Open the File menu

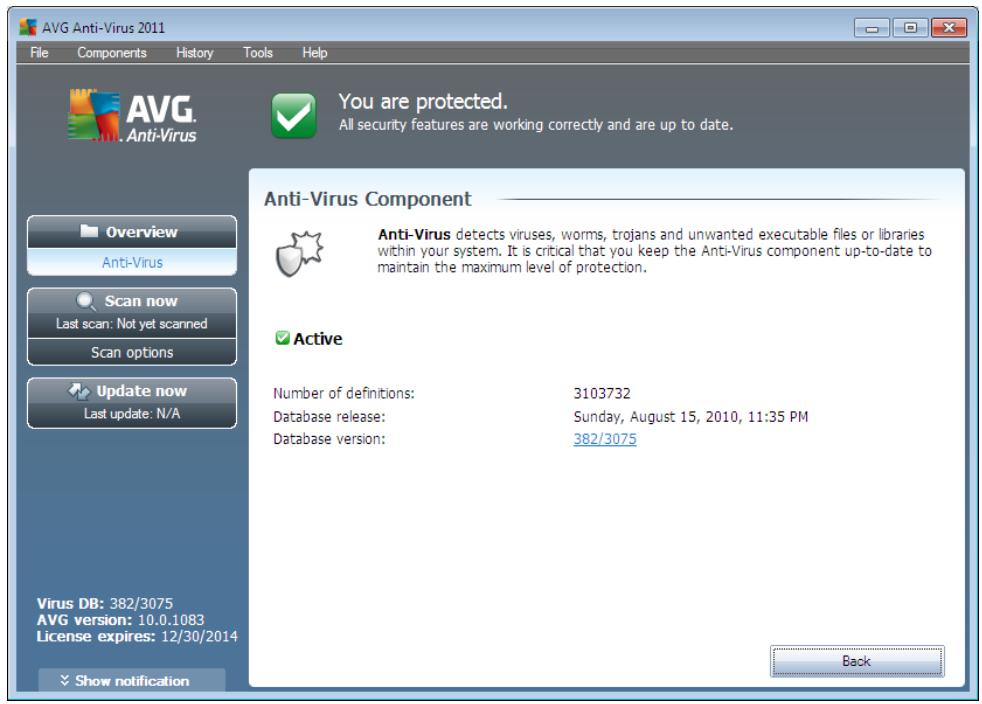pos(39,53)
